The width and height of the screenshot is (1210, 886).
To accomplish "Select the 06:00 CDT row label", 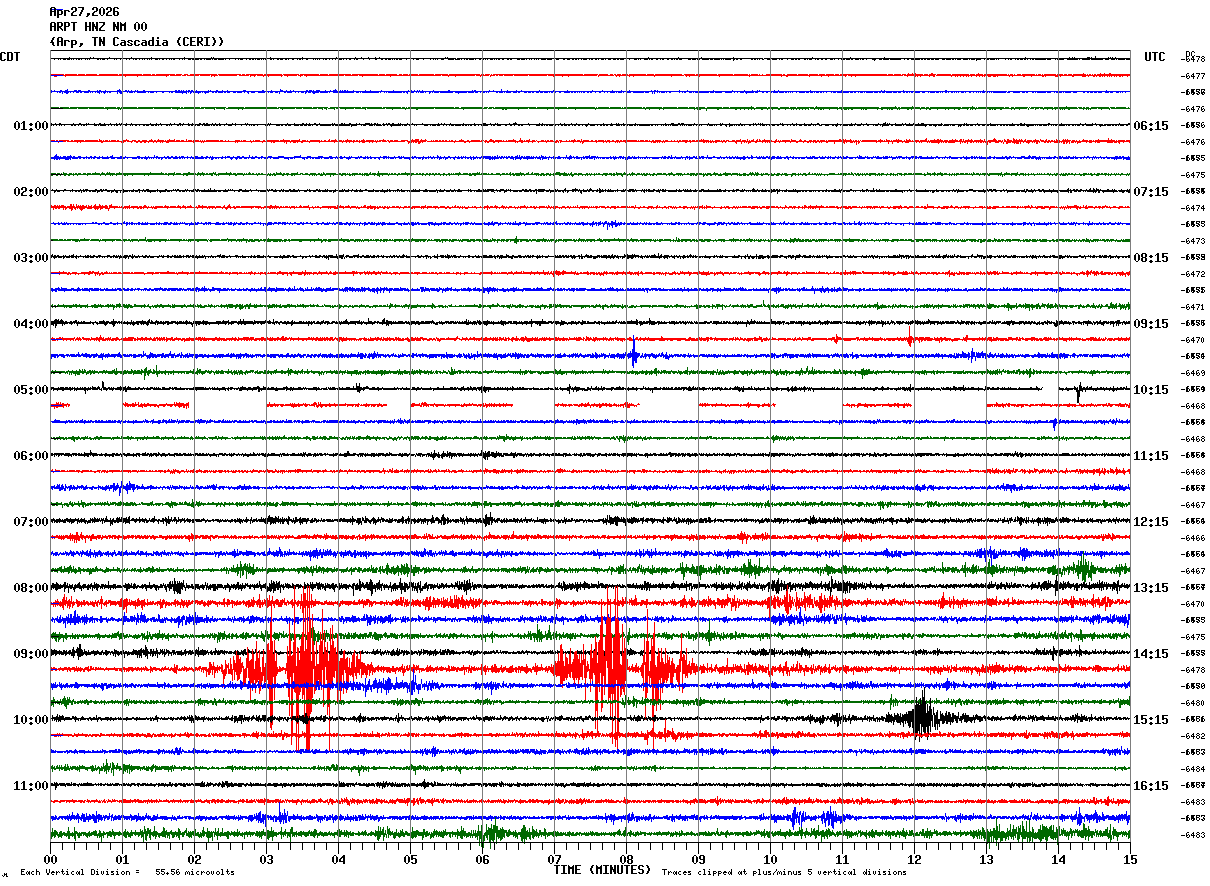I will pyautogui.click(x=31, y=456).
